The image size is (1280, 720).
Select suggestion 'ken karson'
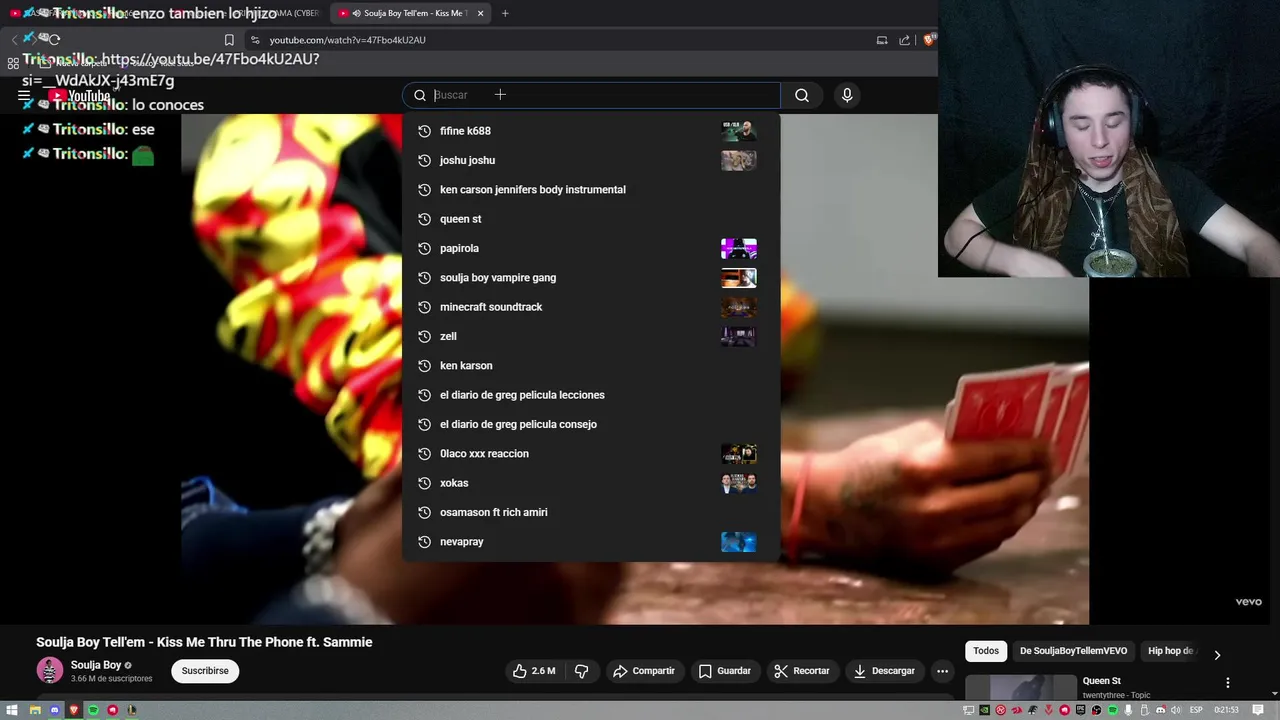[591, 365]
